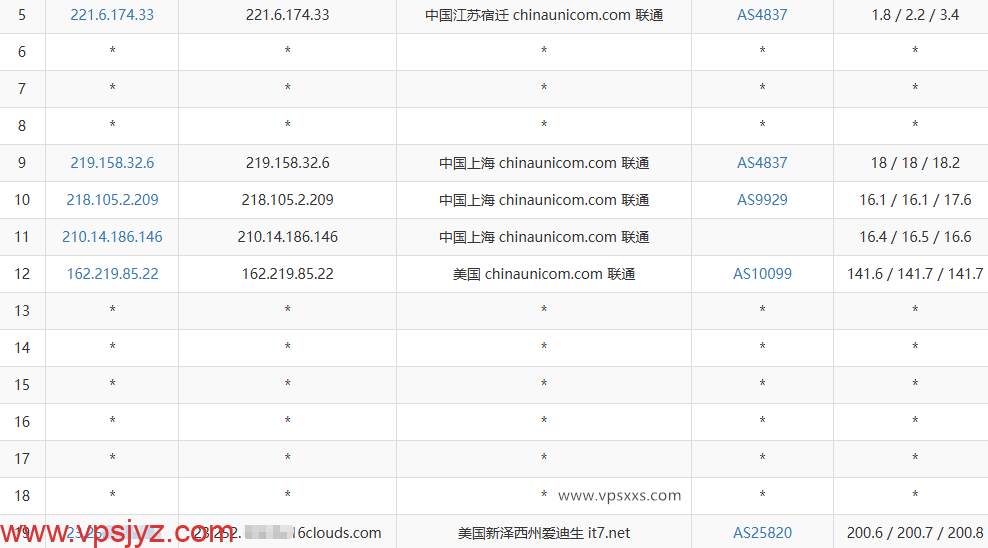Select location text 美国 chinaunicom.com 联通
The height and width of the screenshot is (548, 988).
click(x=544, y=274)
